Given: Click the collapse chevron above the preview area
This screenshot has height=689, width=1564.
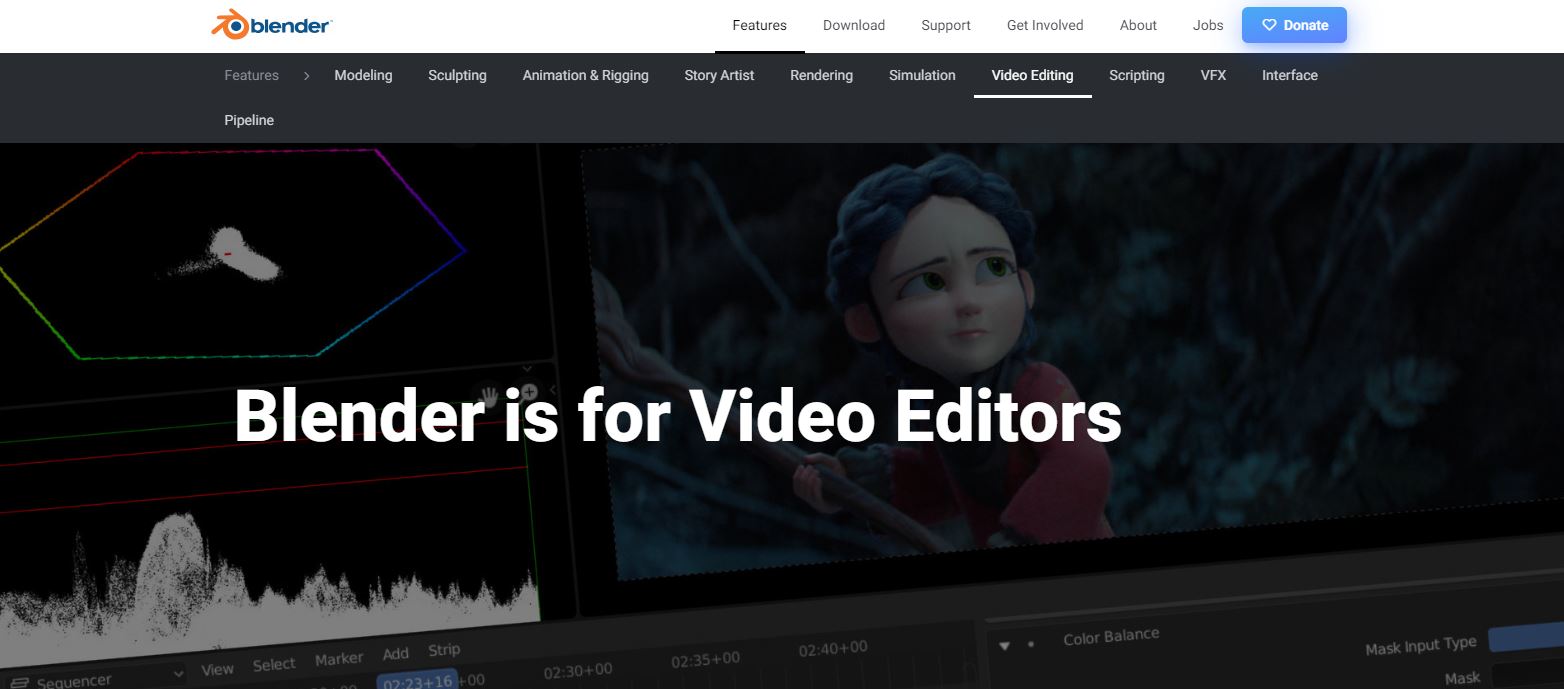Looking at the screenshot, I should coord(527,368).
